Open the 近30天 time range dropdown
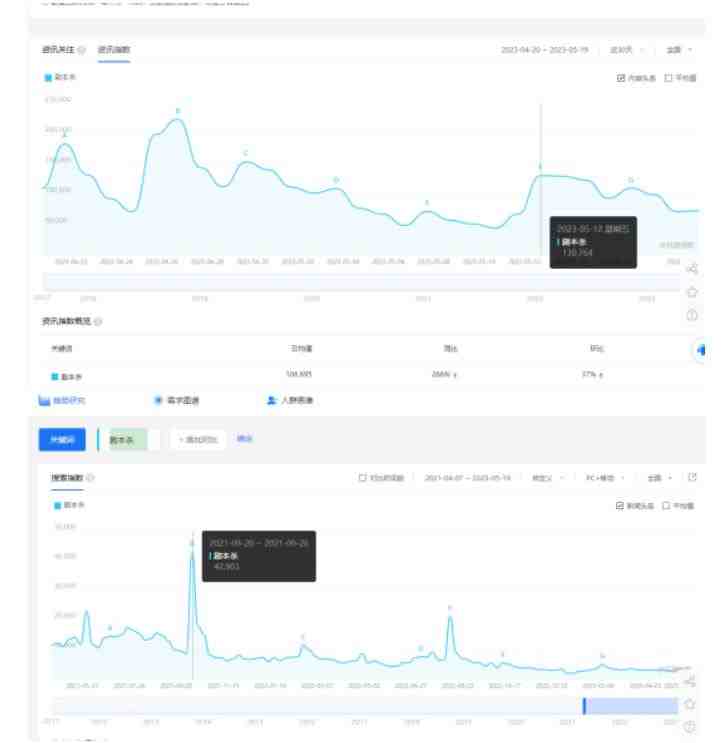The height and width of the screenshot is (743, 728). click(627, 50)
